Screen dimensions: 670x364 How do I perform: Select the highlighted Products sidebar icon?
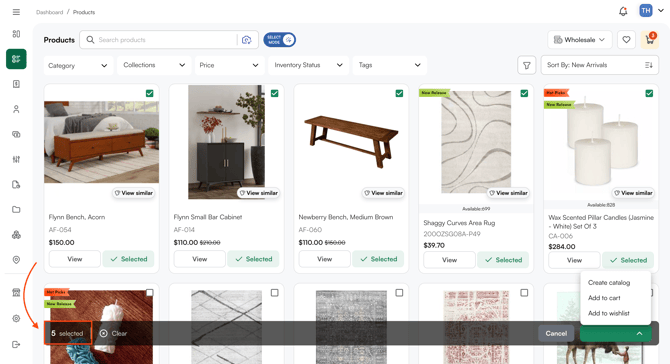(x=16, y=59)
